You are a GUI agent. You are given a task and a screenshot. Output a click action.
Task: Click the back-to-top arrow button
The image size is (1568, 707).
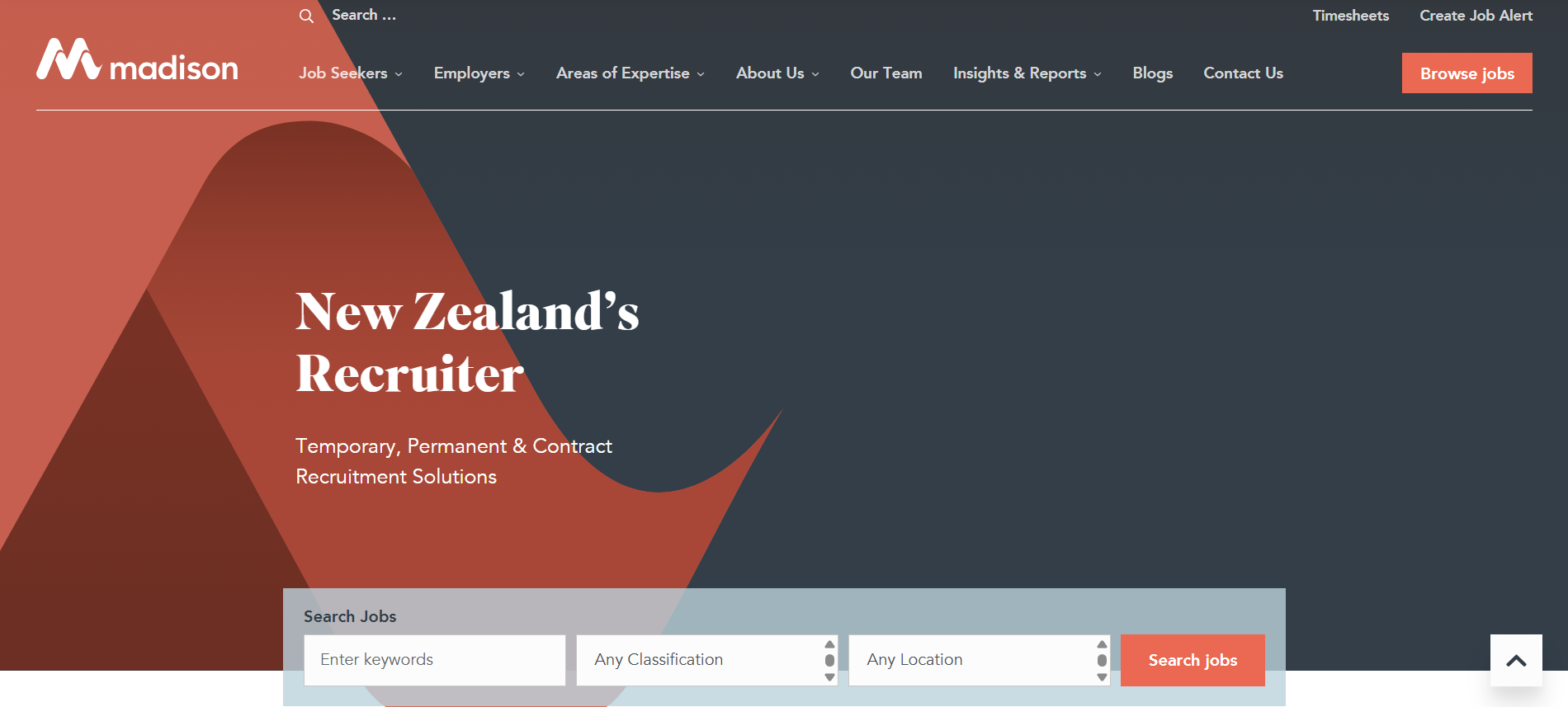click(x=1516, y=660)
